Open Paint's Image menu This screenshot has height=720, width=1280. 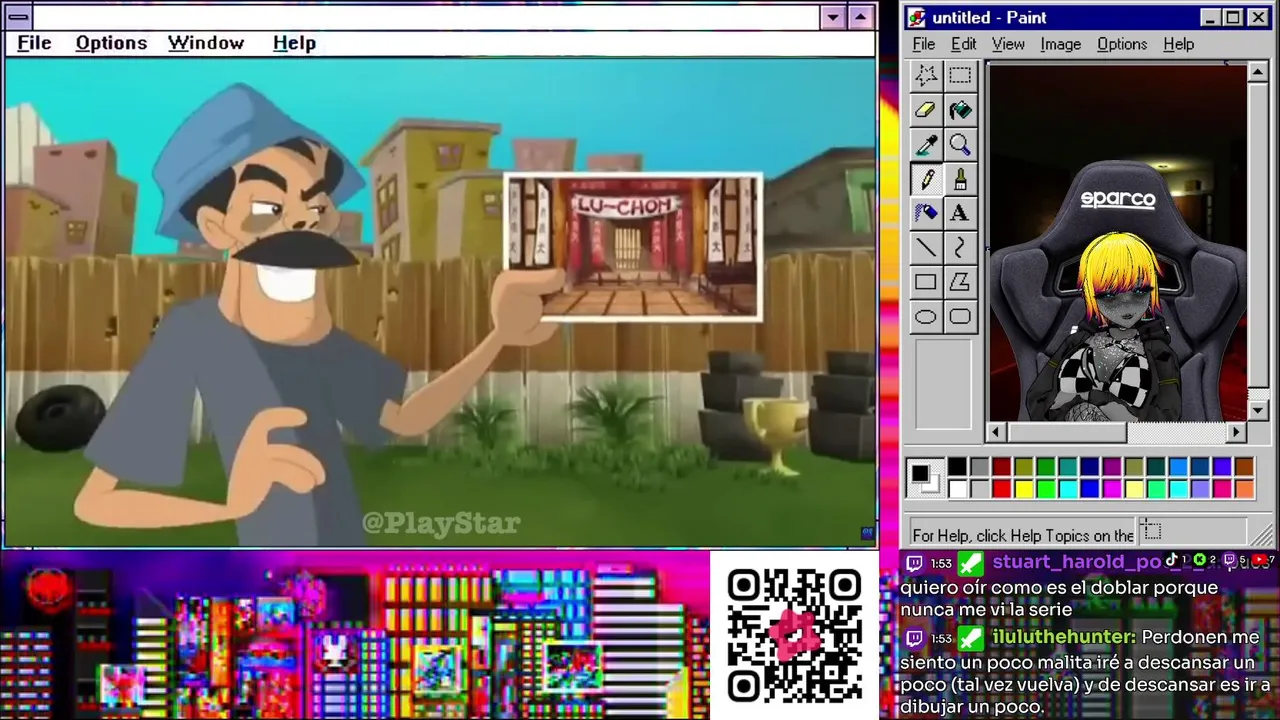pyautogui.click(x=1060, y=44)
